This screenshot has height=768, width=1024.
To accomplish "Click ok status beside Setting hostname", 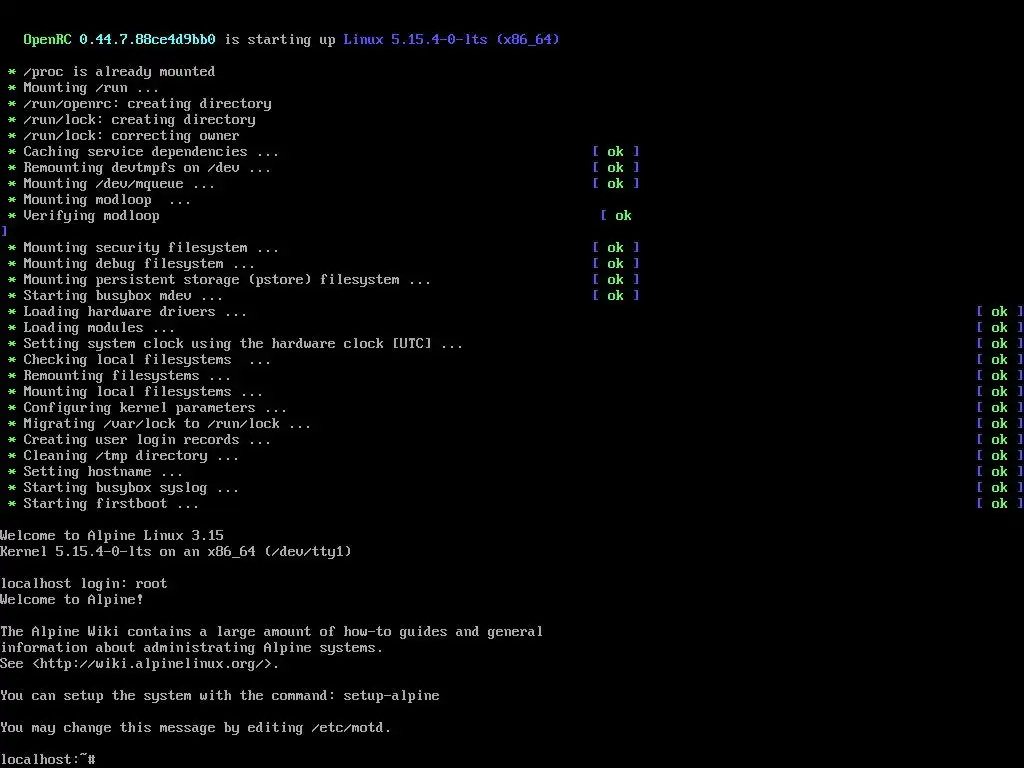I will coord(999,472).
